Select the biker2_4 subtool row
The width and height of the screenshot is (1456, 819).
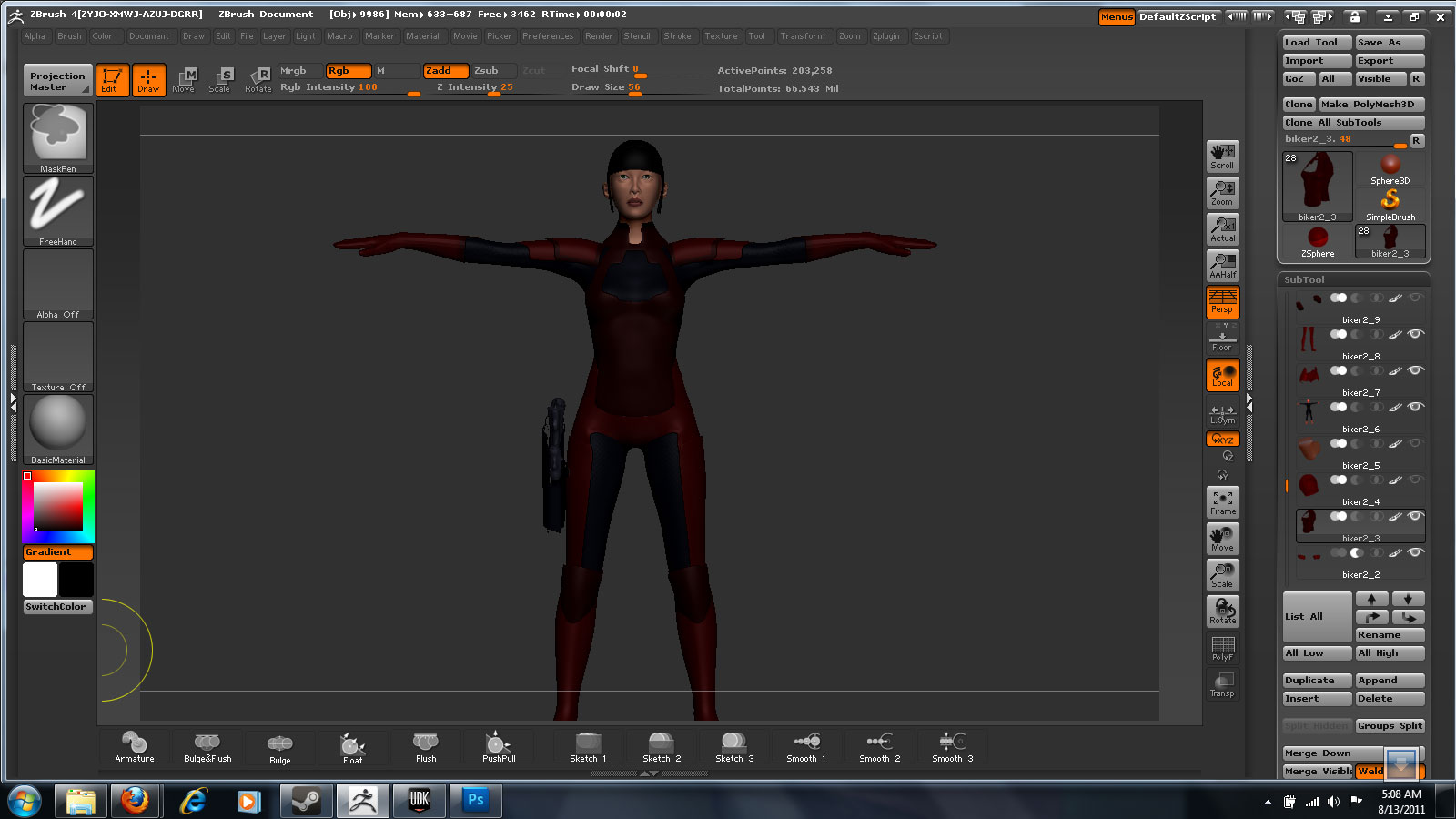click(1360, 489)
